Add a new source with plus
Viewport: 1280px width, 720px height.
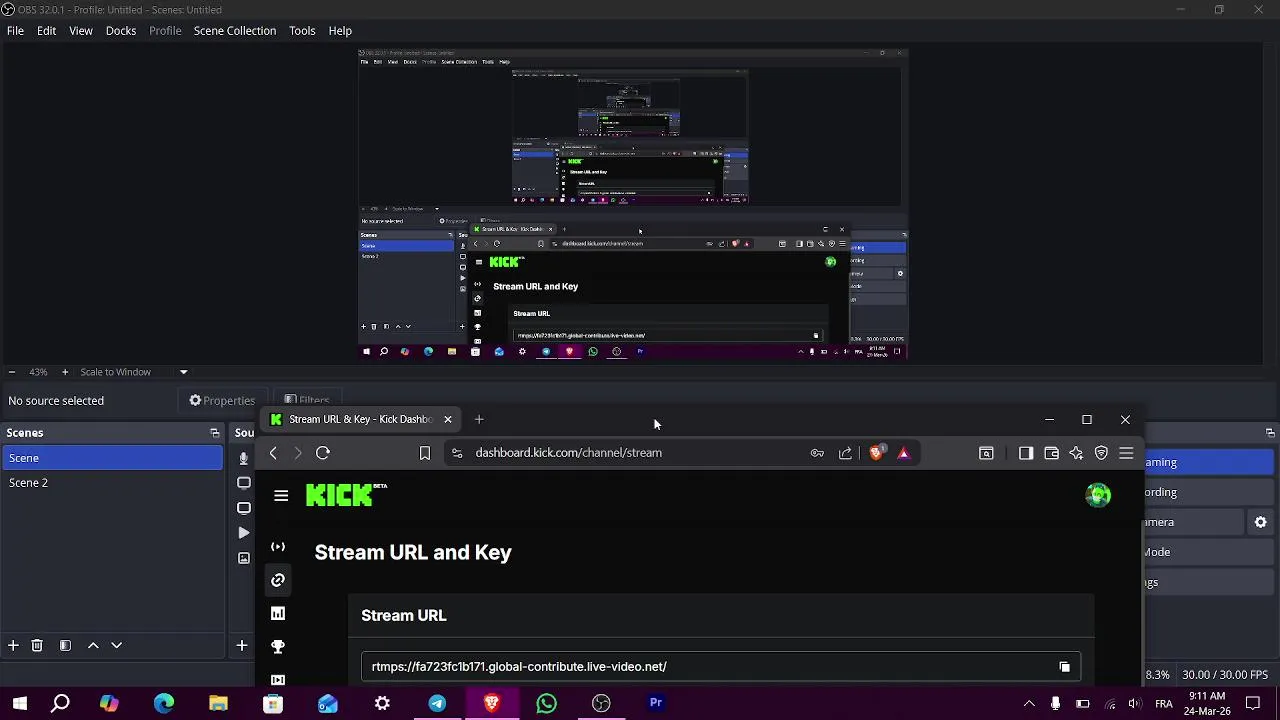tap(241, 646)
